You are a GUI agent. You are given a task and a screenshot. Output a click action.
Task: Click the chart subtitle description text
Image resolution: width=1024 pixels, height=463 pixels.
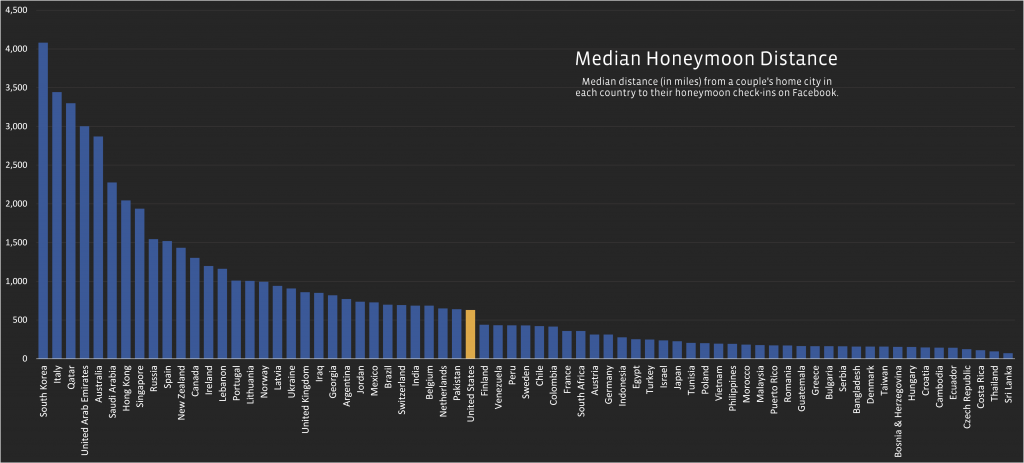click(x=707, y=88)
